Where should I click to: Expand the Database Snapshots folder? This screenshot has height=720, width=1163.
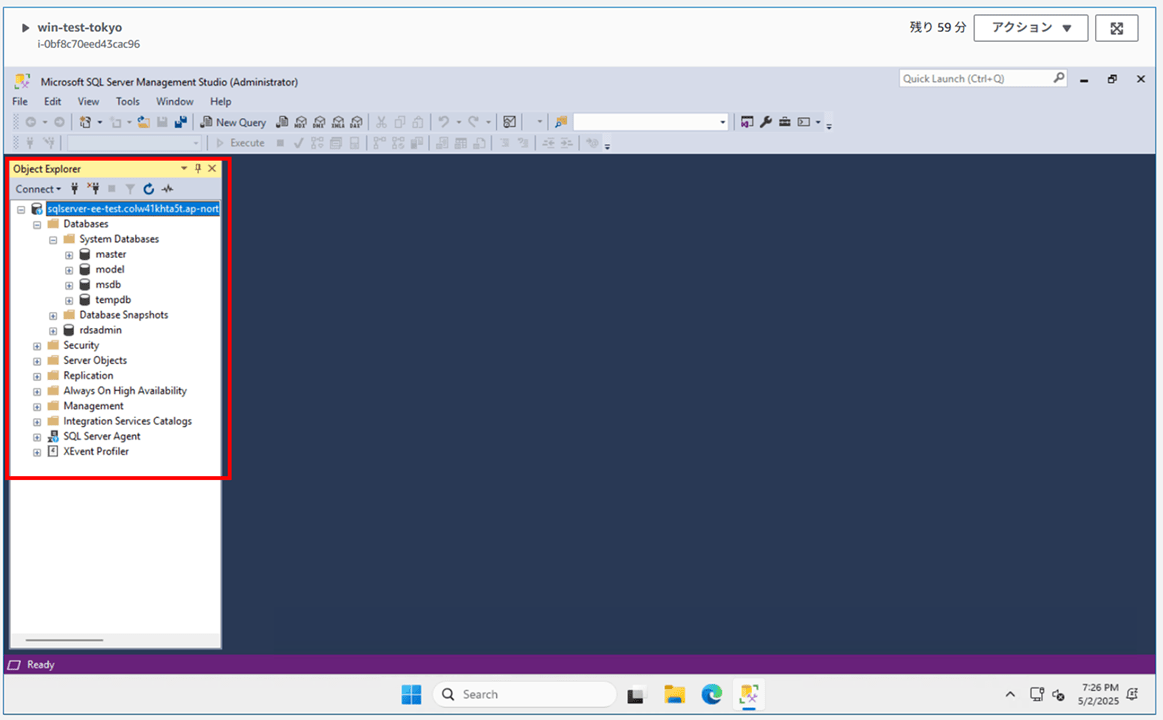pos(53,316)
